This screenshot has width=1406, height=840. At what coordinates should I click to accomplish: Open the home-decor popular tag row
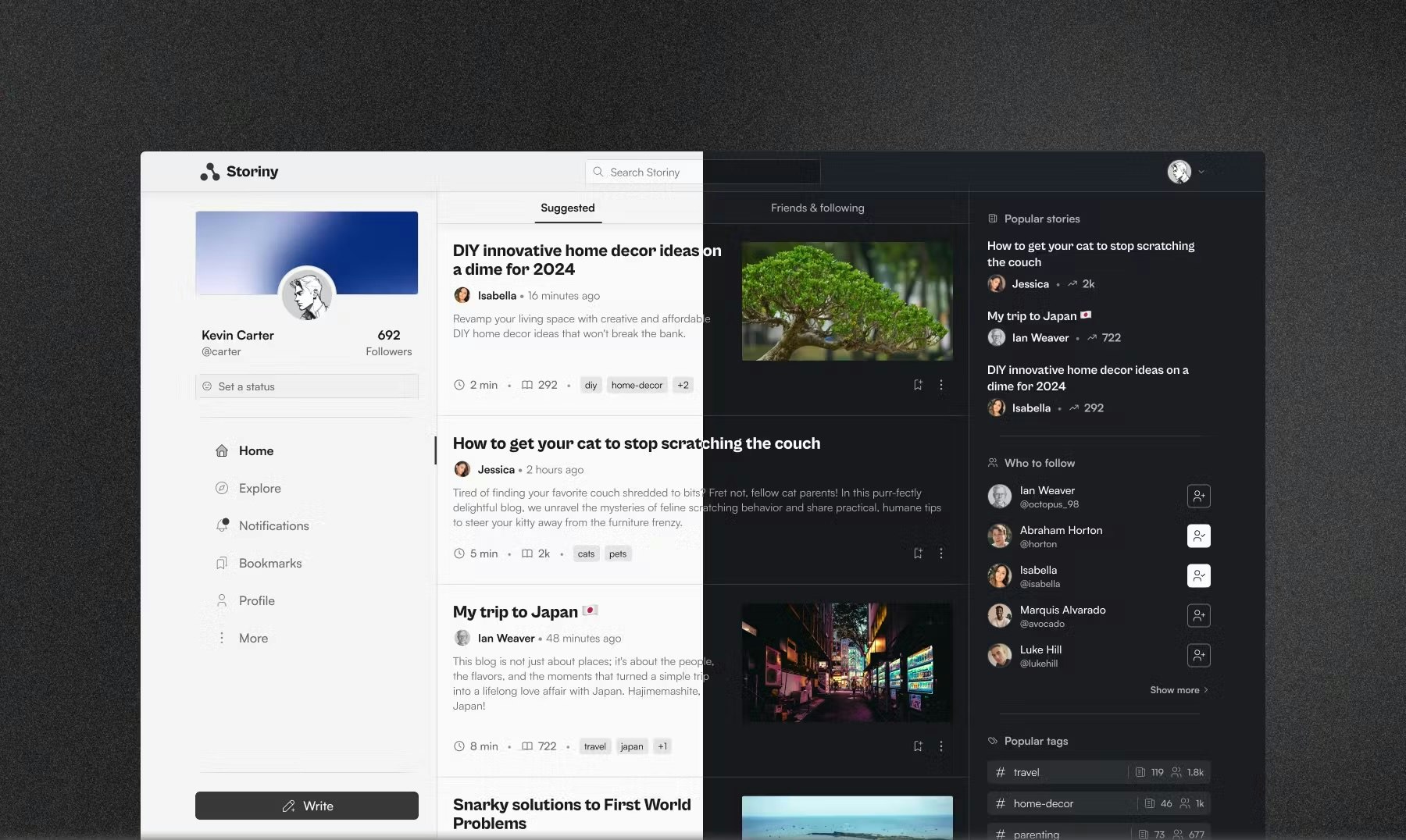coord(1099,803)
